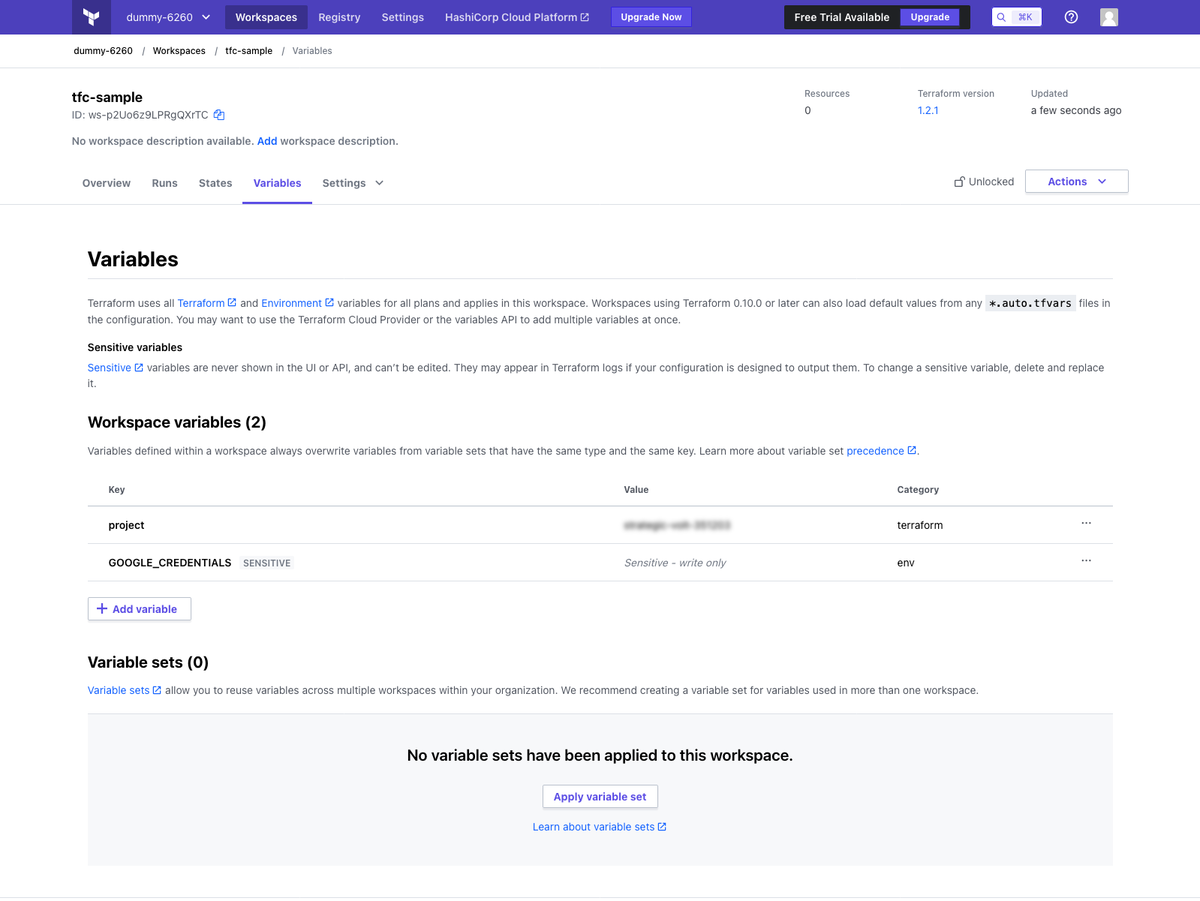Image resolution: width=1200 pixels, height=901 pixels.
Task: Expand the workspace Settings tab dropdown
Action: pos(353,183)
